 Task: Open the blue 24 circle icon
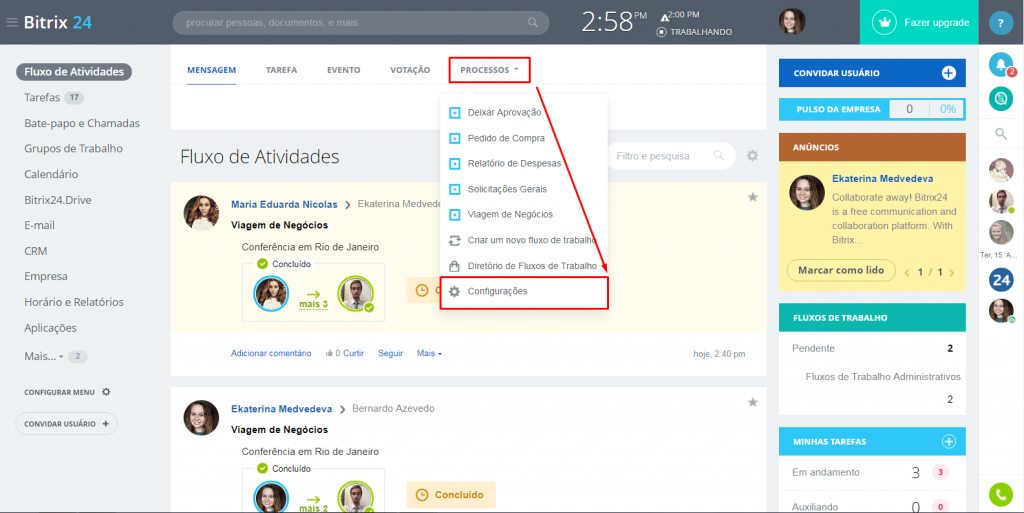click(1000, 281)
